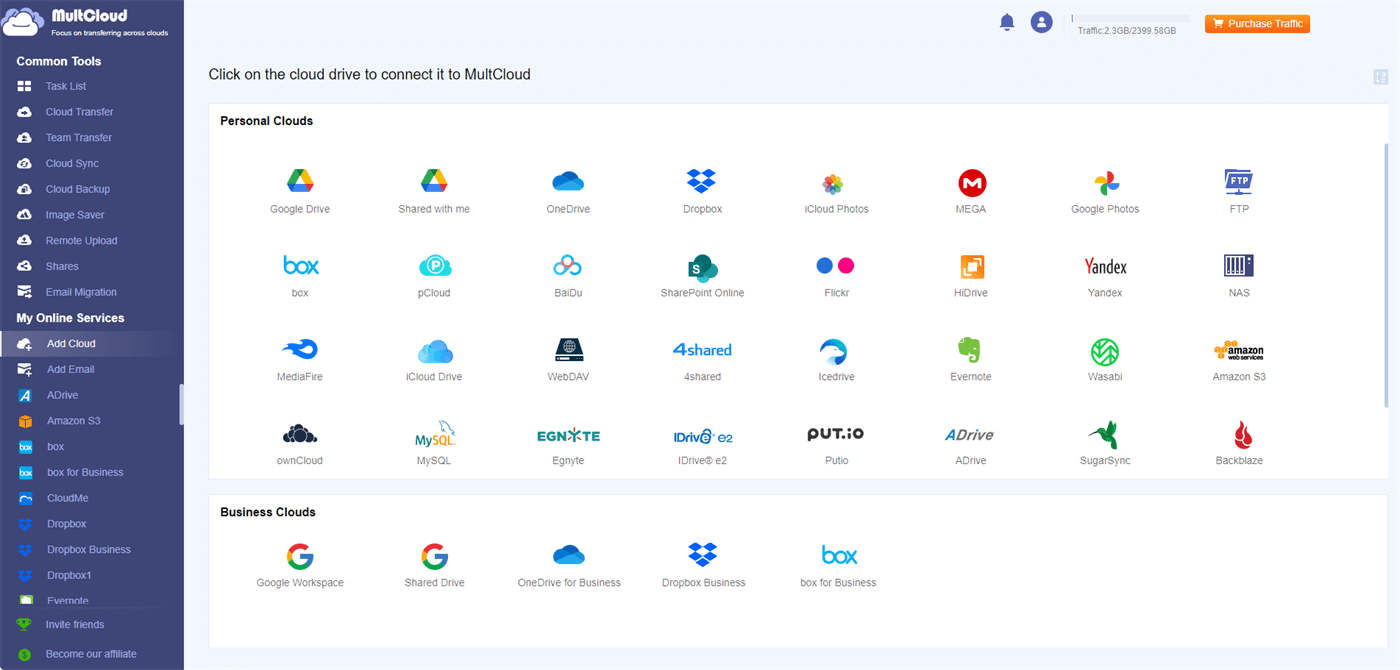Open notifications bell
Screen dimensions: 1400x670
tap(1007, 22)
